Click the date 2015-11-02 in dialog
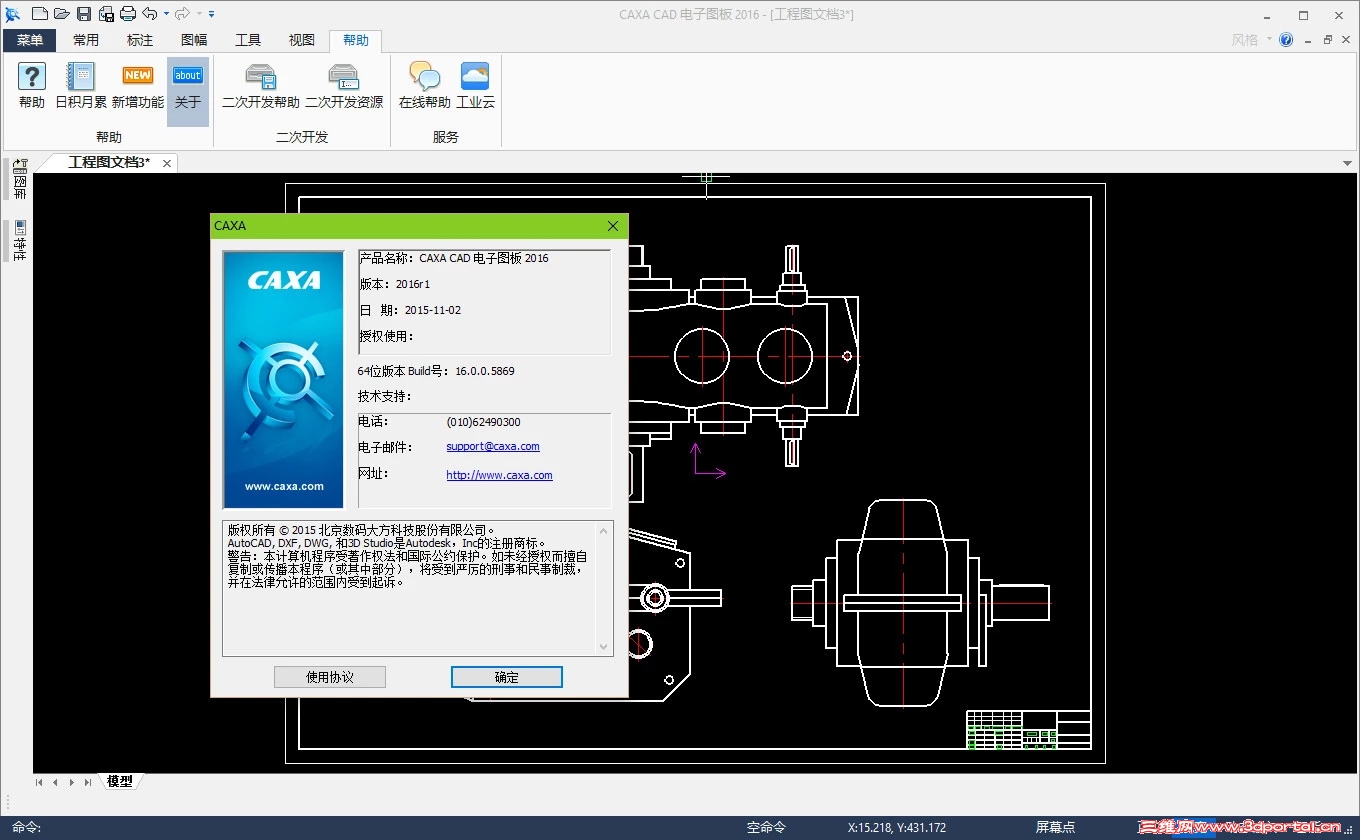 click(433, 310)
